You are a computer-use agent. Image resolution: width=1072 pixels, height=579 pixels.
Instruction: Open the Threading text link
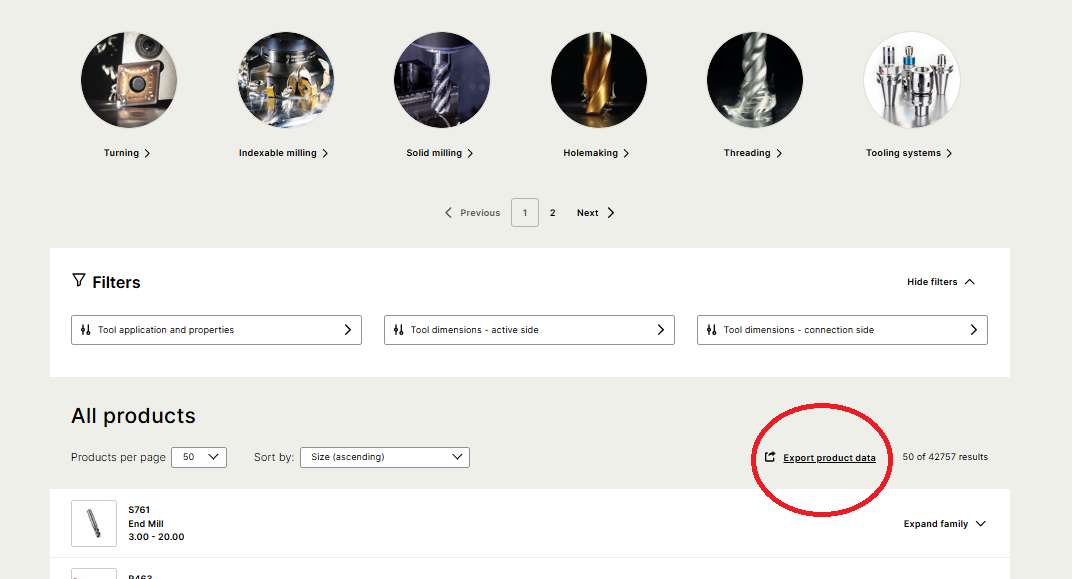point(747,153)
